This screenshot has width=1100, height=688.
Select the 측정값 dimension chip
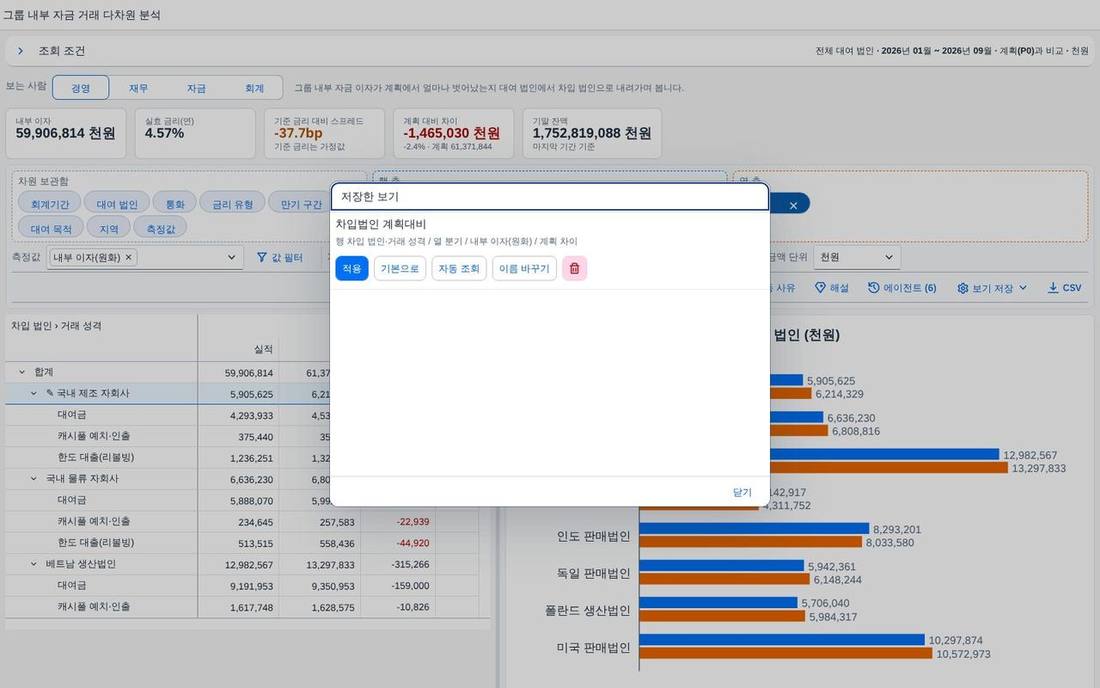[x=161, y=229]
